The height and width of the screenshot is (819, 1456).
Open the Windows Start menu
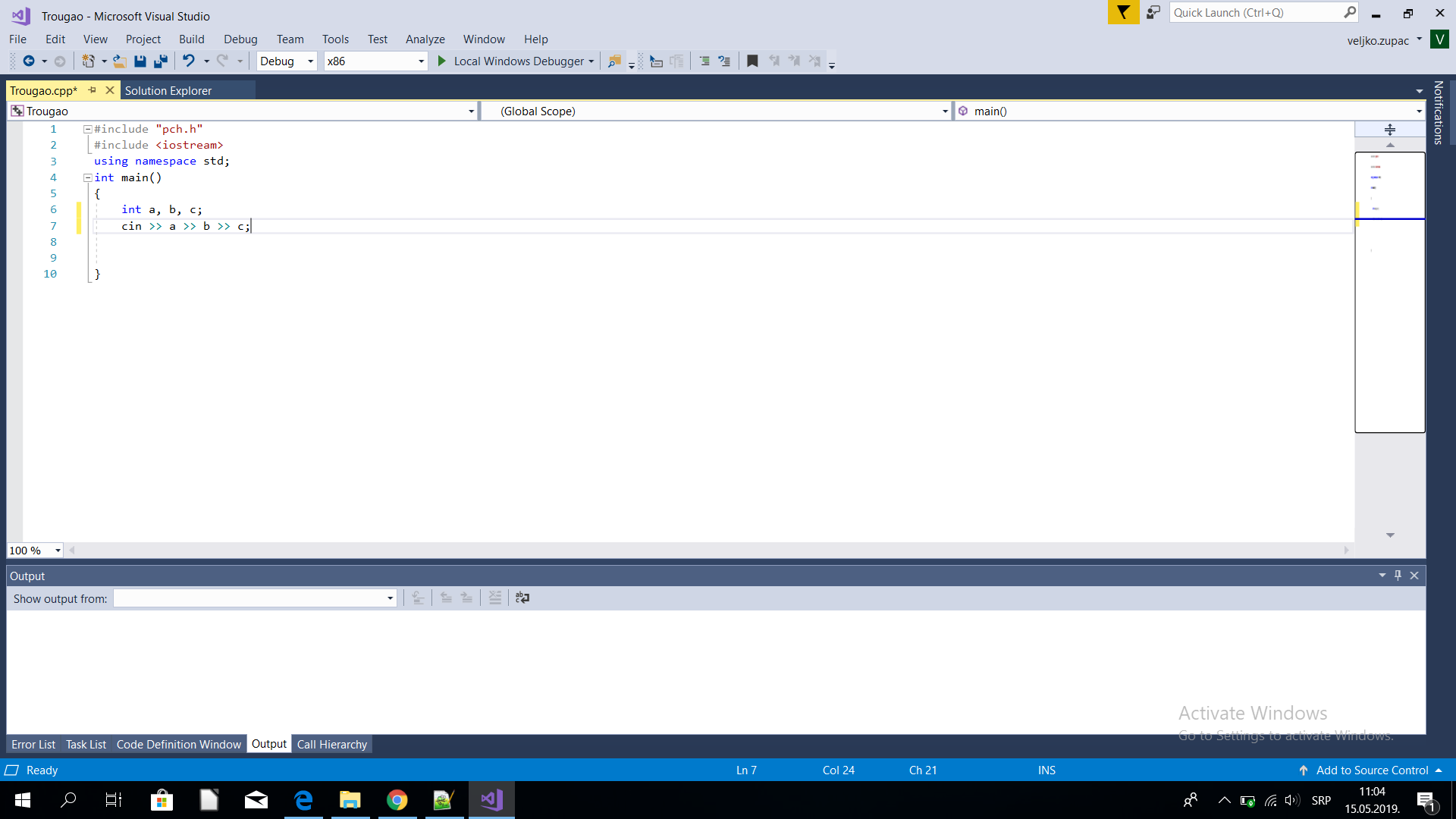point(23,800)
